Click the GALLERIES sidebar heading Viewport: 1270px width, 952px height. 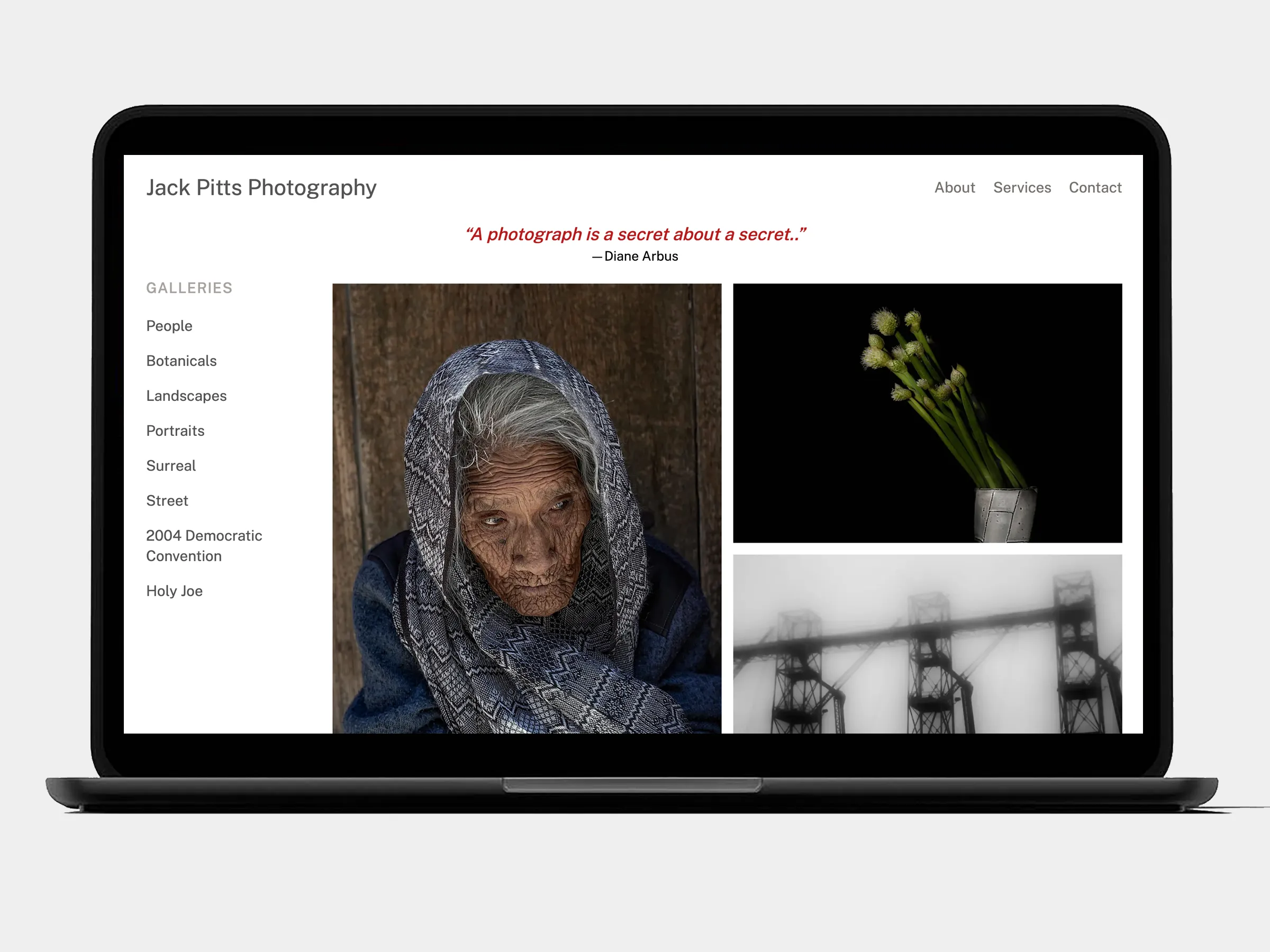pos(189,288)
